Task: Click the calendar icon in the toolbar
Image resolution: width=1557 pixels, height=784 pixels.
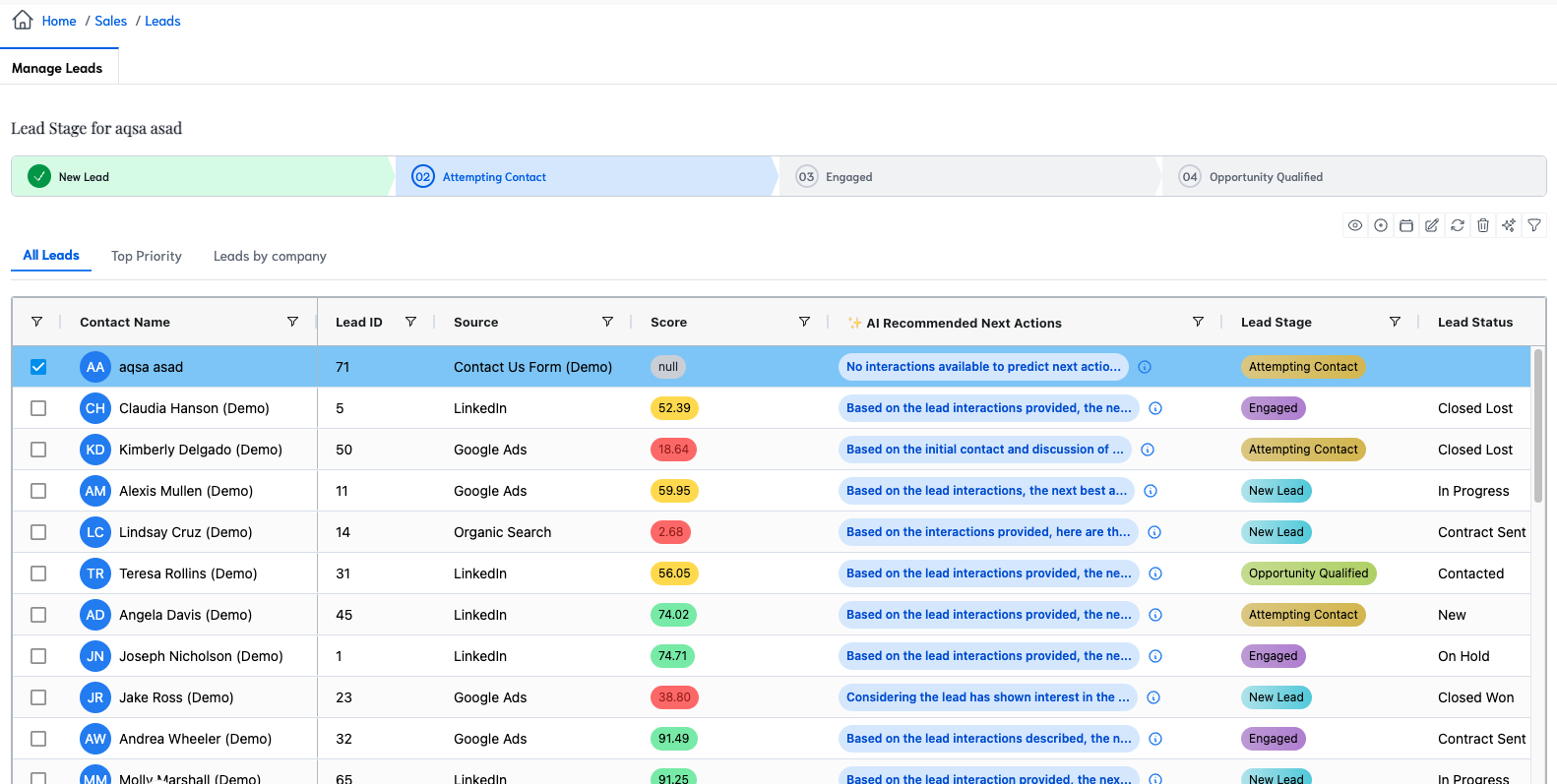Action: pos(1406,225)
